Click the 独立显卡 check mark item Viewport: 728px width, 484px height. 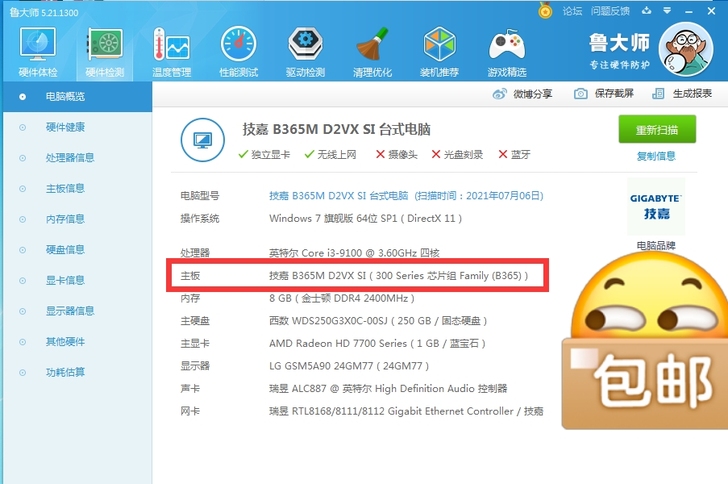pyautogui.click(x=264, y=155)
